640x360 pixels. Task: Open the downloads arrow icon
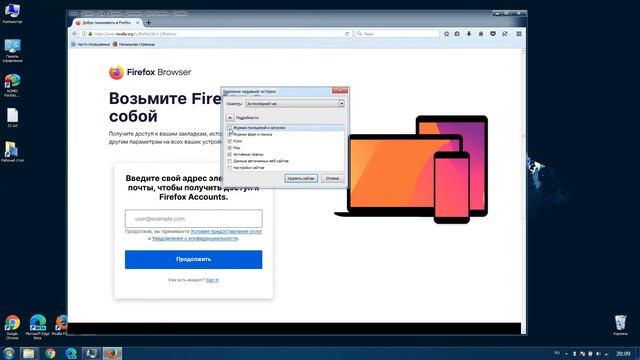[469, 34]
